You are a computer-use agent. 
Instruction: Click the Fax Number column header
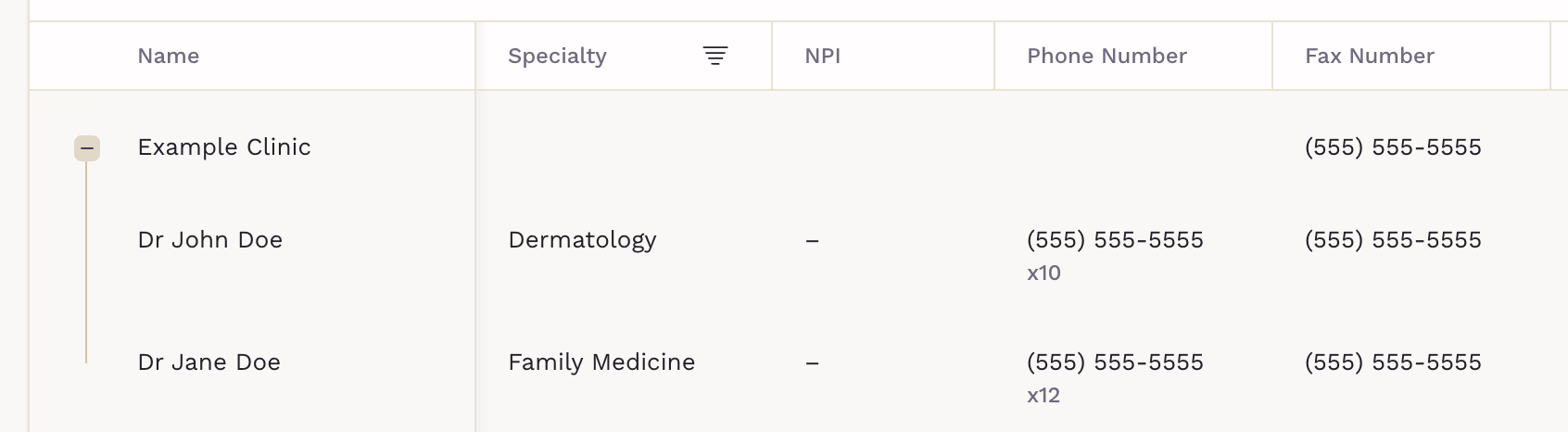(1369, 56)
